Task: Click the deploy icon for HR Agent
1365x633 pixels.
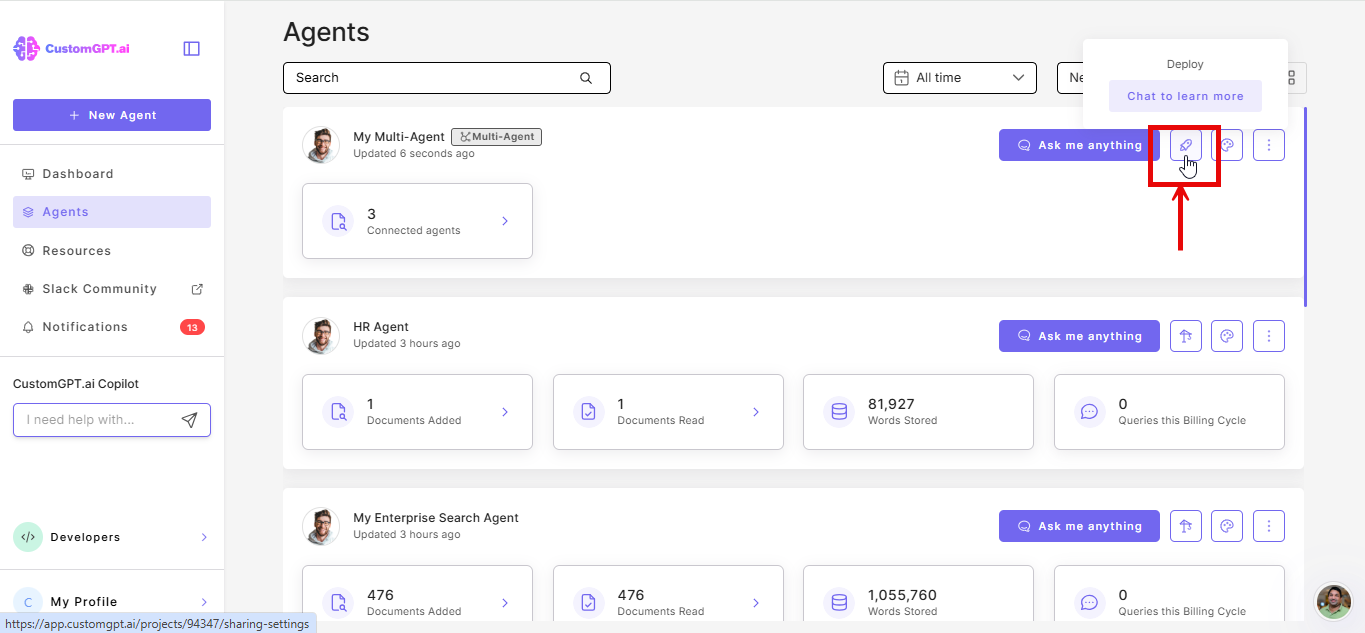Action: point(1186,336)
